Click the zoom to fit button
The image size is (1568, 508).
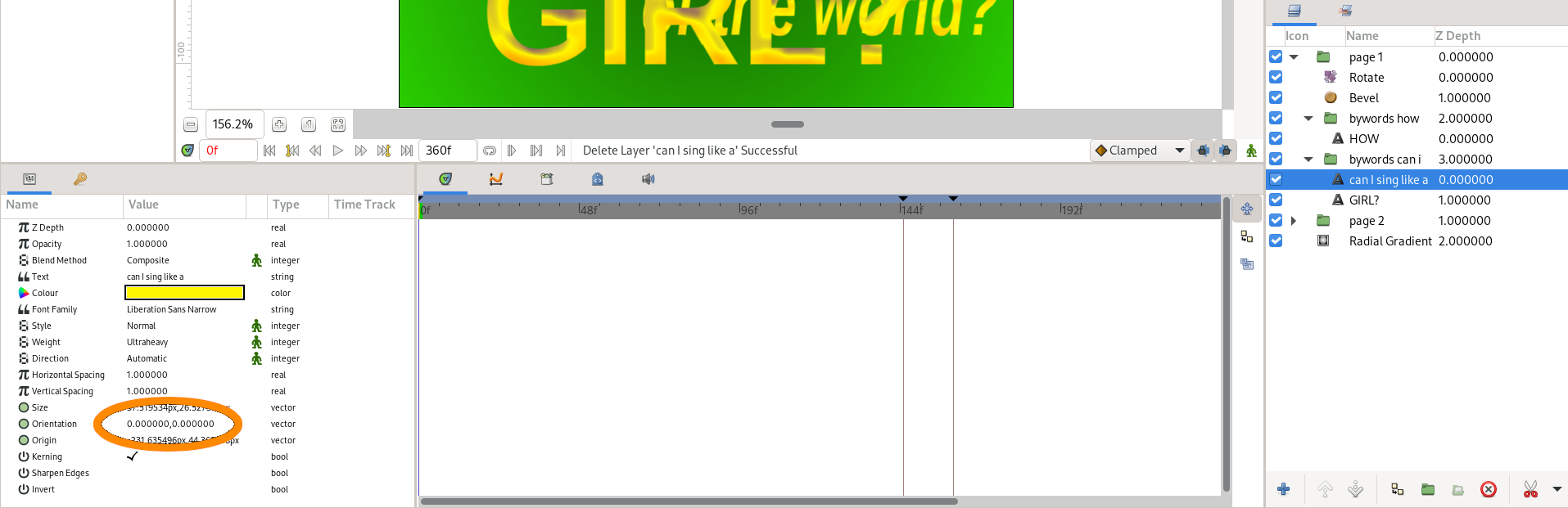click(338, 124)
